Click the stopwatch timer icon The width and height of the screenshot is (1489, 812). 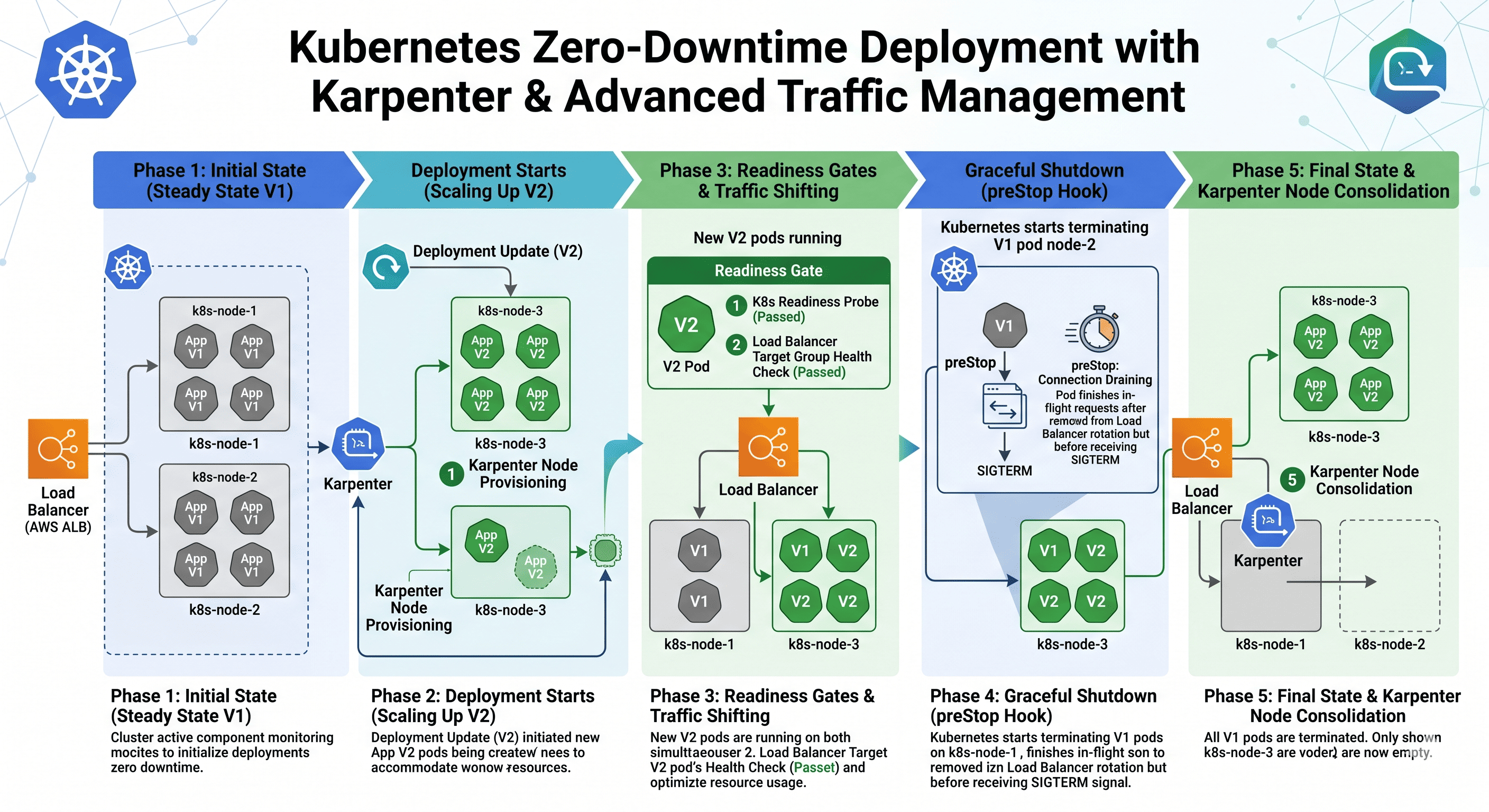pos(1093,329)
